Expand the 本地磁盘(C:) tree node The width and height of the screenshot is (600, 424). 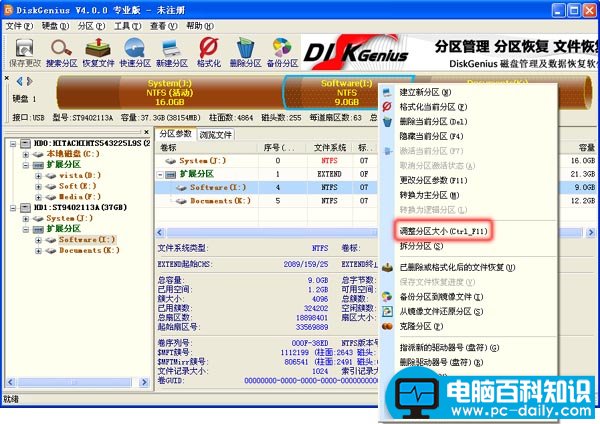[25, 155]
